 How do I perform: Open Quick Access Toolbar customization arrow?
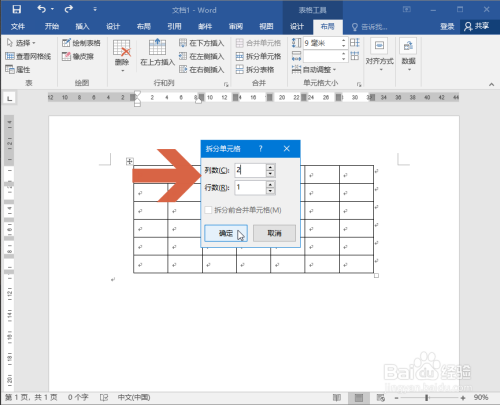tap(95, 9)
